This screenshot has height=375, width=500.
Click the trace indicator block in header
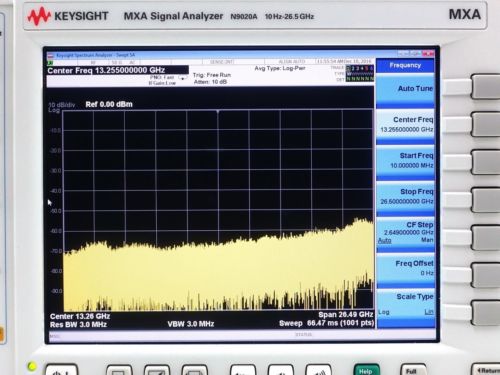tap(360, 73)
